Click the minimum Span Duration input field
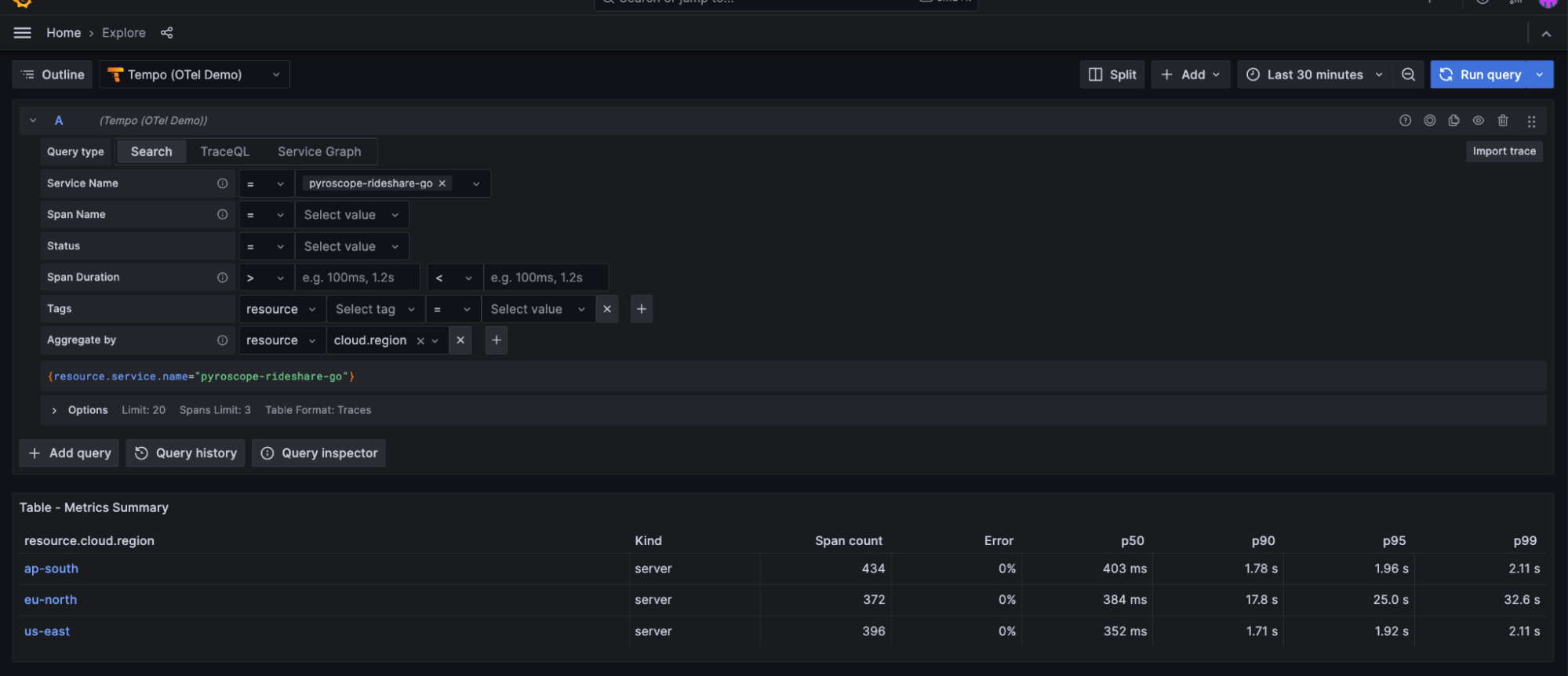1568x676 pixels. click(358, 278)
